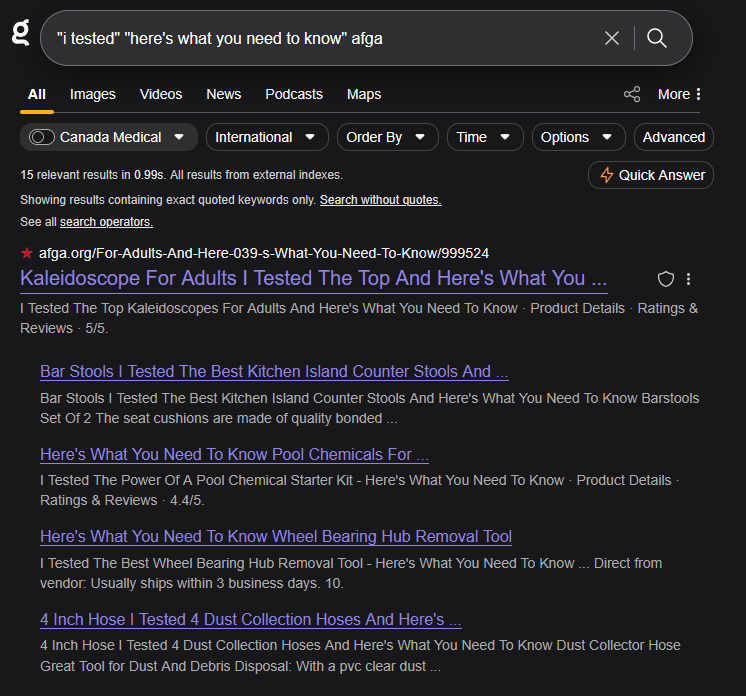
Task: Open the shield icon for Kaleidoscope result
Action: click(666, 279)
